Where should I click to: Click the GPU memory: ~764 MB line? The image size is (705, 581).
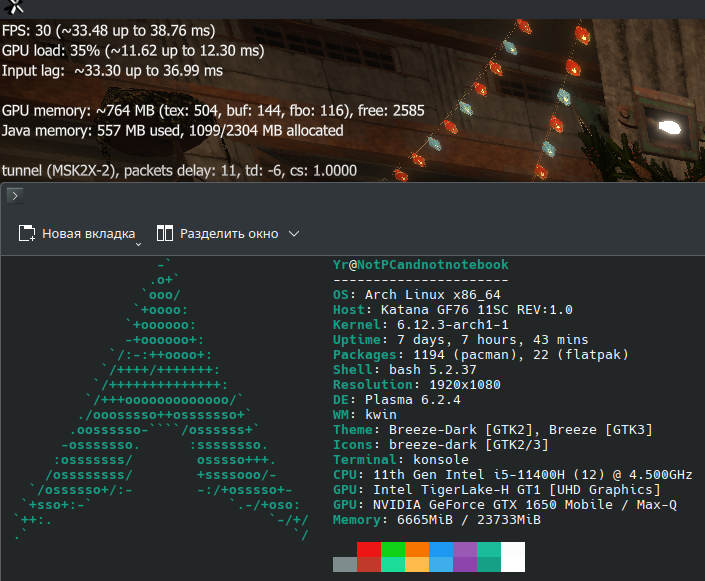coord(213,110)
